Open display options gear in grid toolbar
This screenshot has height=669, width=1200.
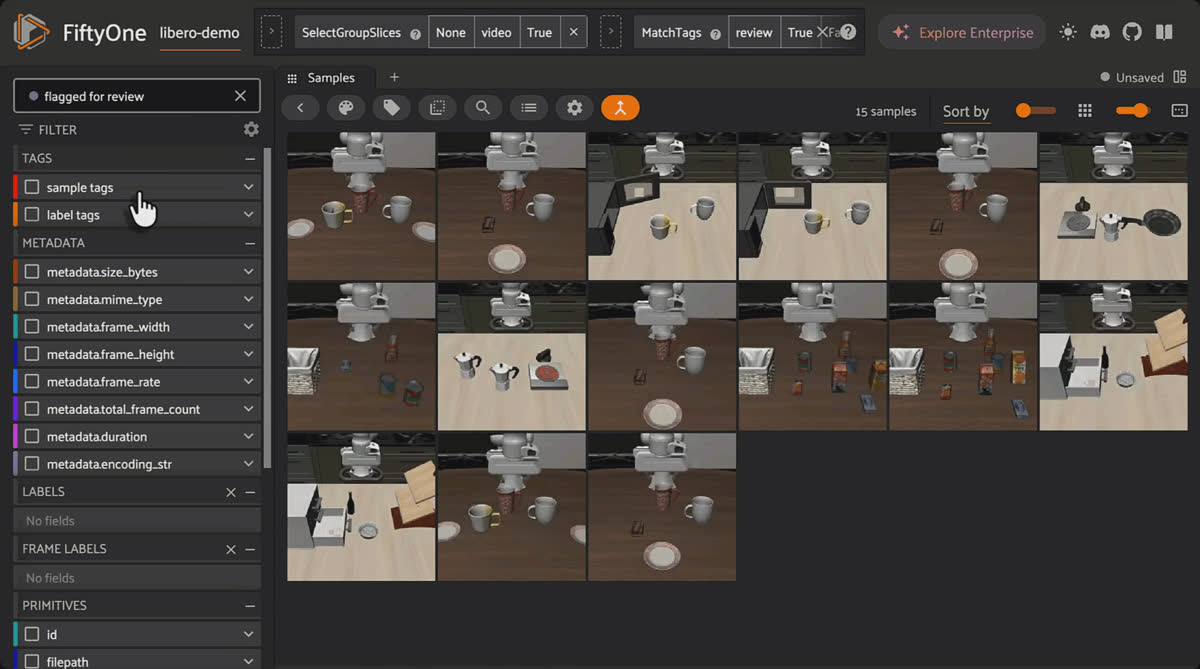(x=574, y=108)
